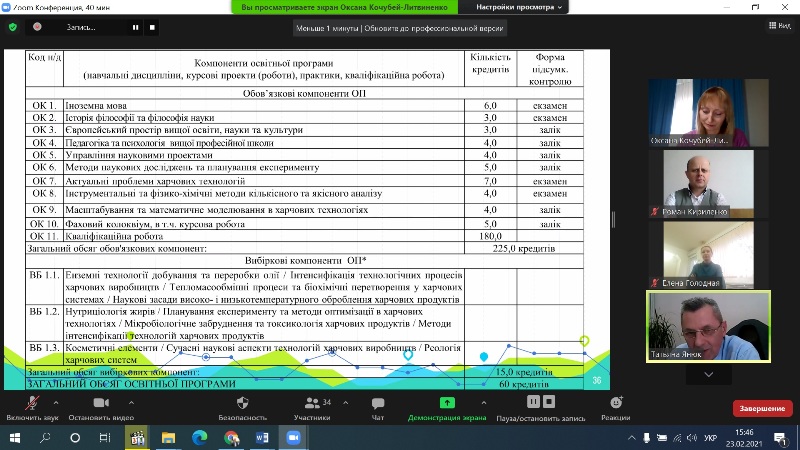Open Участники participants panel
The image size is (800, 450).
(x=312, y=408)
